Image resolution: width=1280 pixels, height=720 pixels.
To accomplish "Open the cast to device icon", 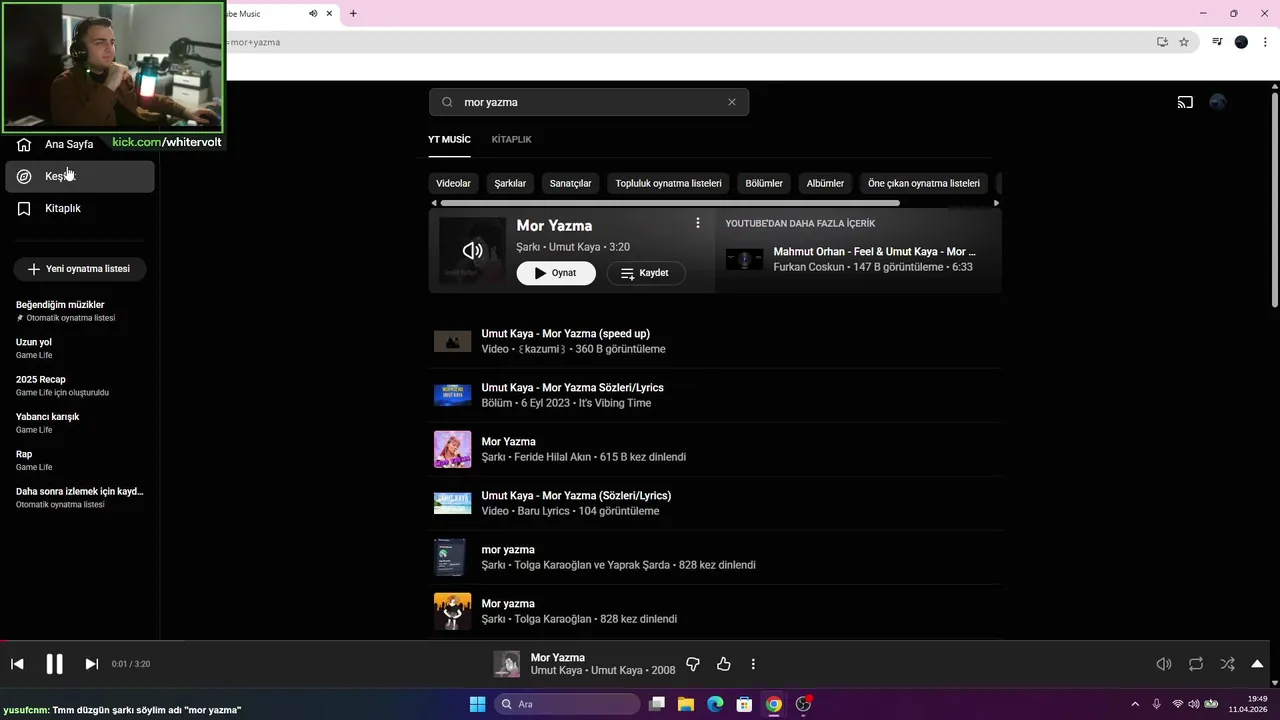I will [1185, 102].
